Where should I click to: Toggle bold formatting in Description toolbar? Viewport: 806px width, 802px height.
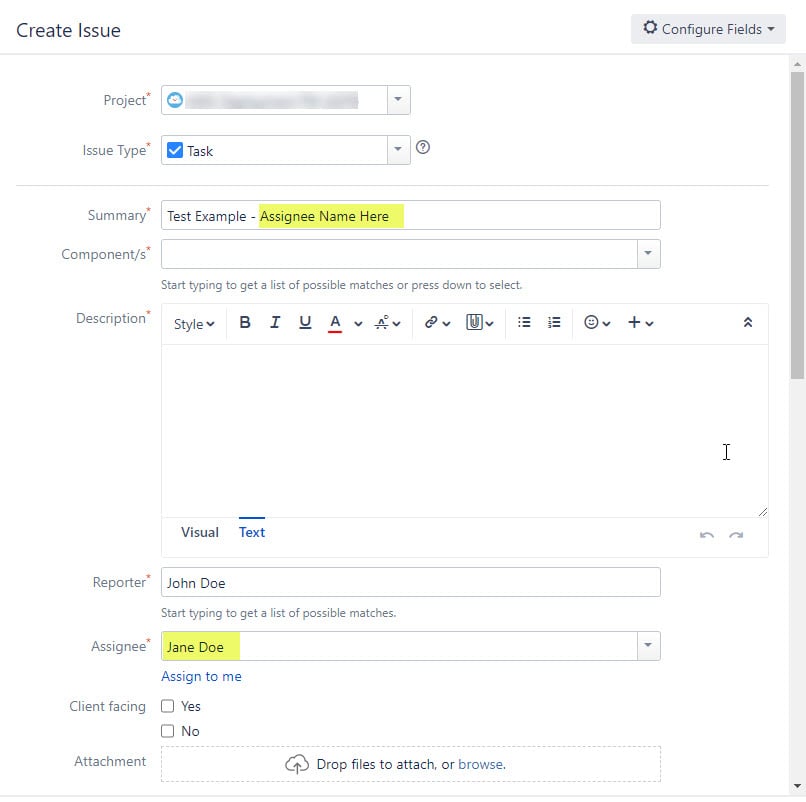pos(245,323)
